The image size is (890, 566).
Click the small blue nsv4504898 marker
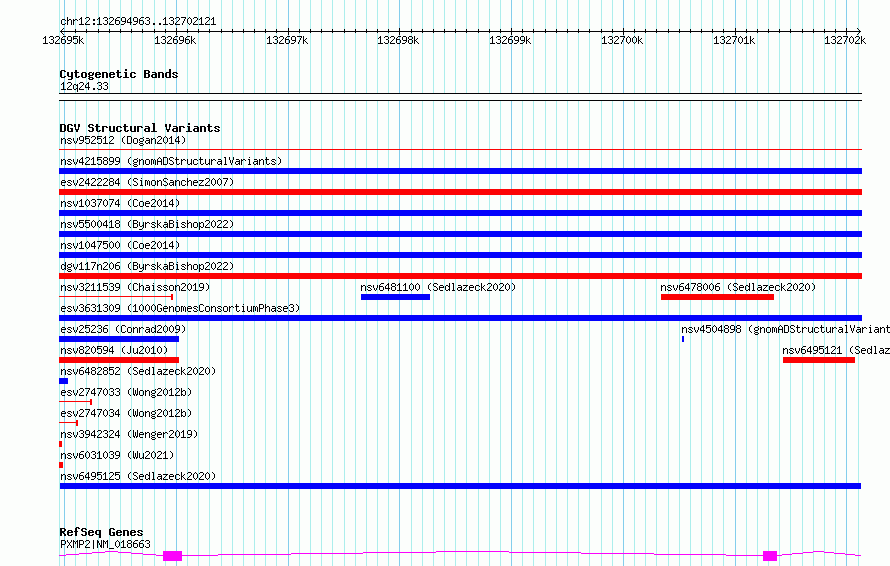[683, 339]
